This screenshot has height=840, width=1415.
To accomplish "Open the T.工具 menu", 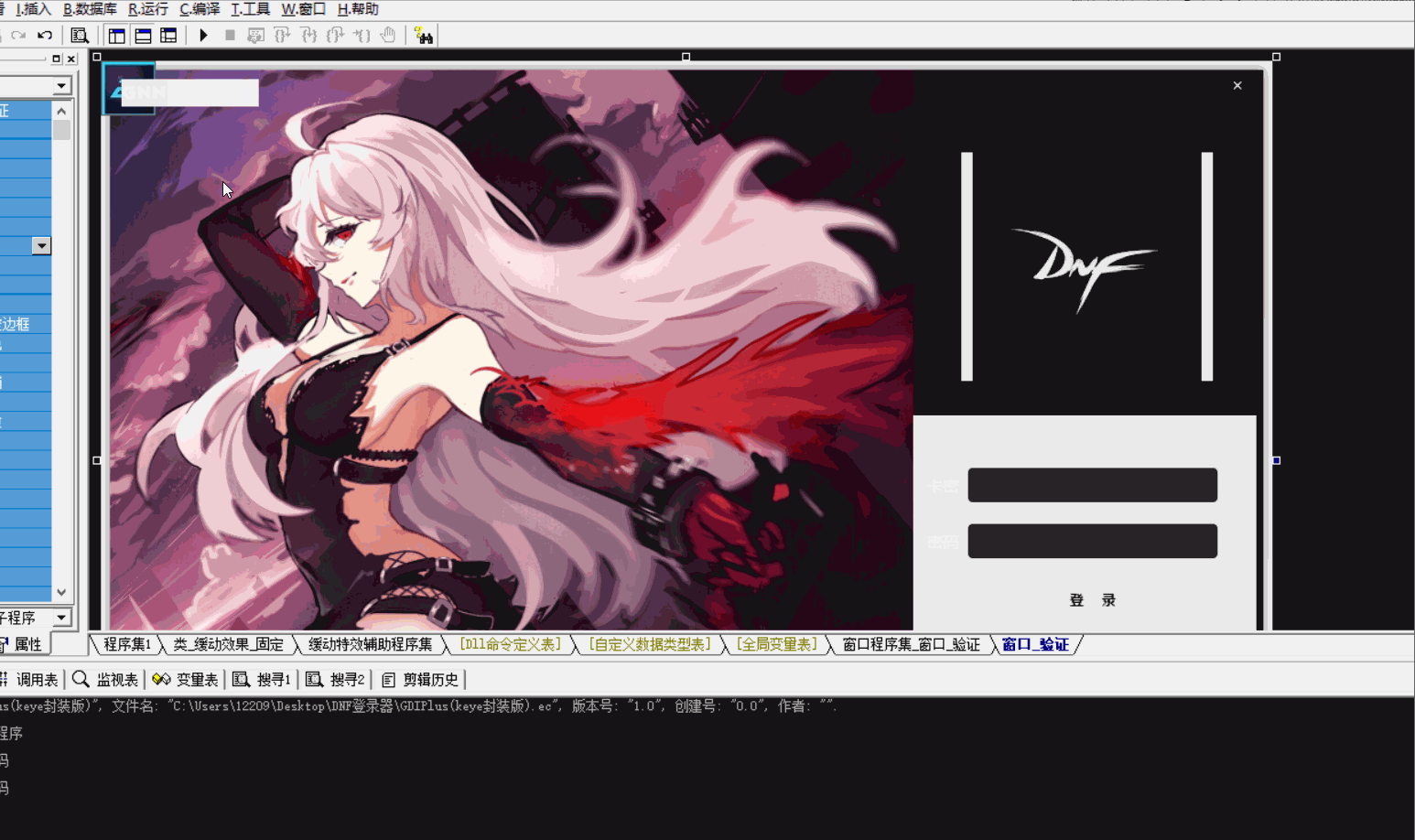I will (x=250, y=9).
